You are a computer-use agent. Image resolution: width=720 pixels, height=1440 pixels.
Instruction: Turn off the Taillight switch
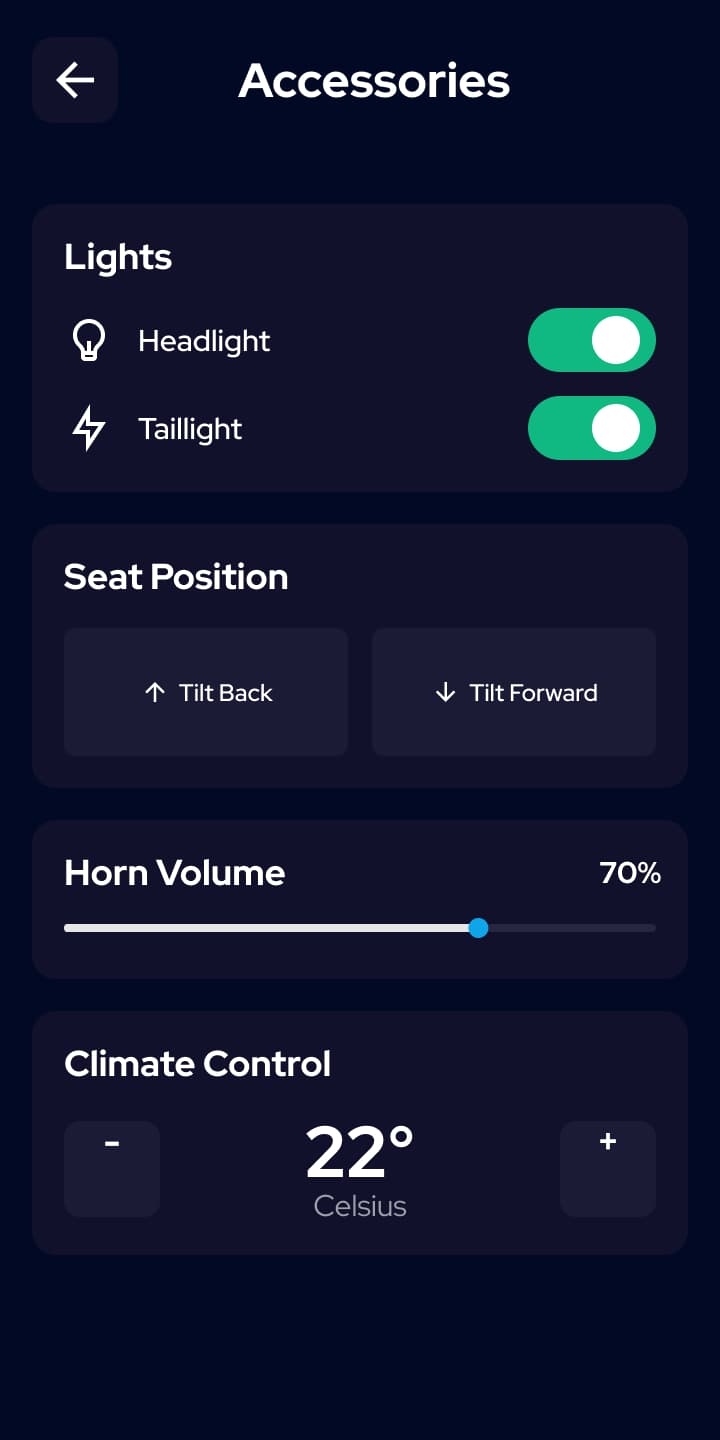click(x=592, y=428)
